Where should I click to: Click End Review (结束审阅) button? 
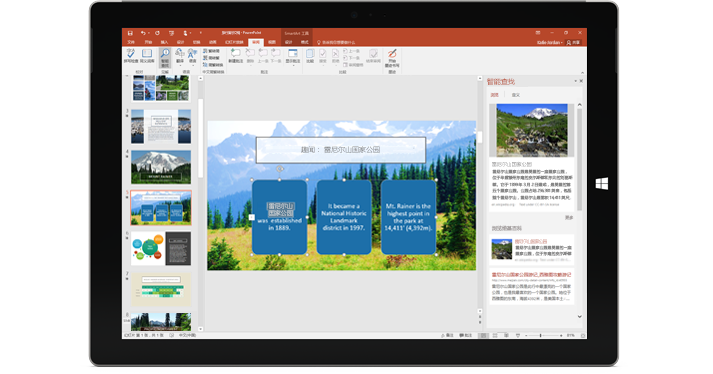373,56
